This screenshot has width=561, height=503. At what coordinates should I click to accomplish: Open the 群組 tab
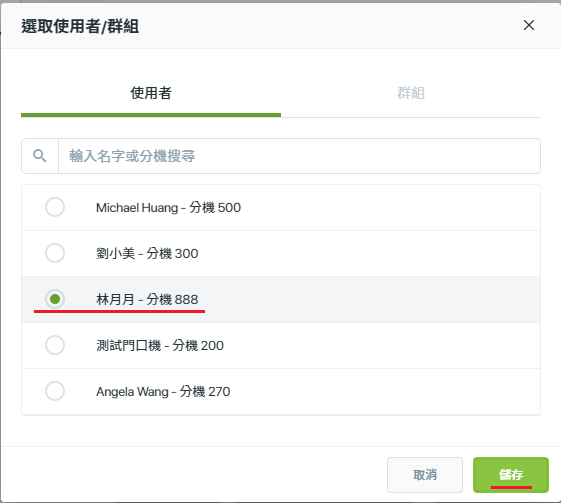pyautogui.click(x=411, y=93)
